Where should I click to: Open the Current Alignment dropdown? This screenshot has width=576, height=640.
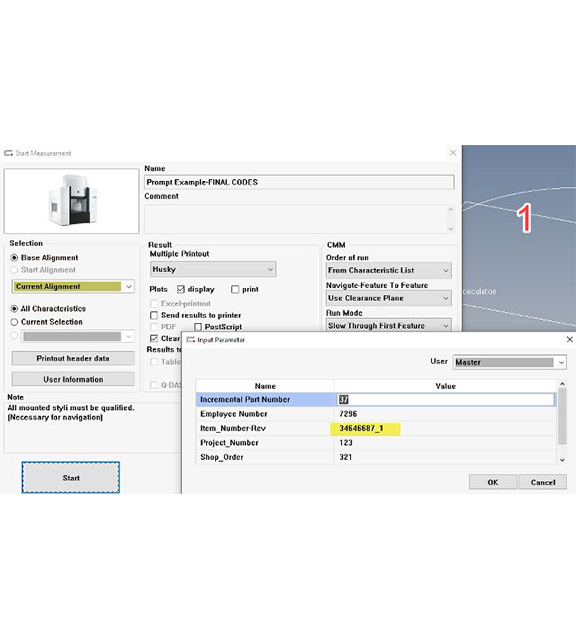click(x=73, y=287)
